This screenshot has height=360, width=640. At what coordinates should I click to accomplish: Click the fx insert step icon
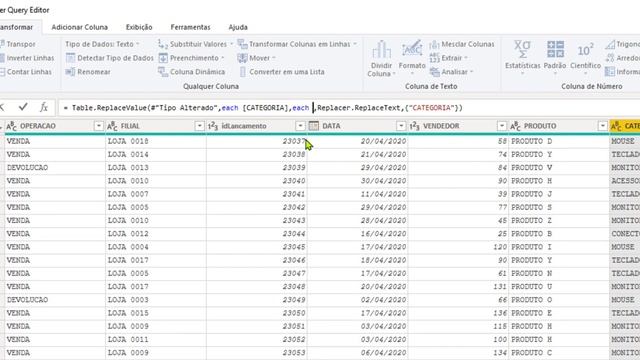coord(44,107)
